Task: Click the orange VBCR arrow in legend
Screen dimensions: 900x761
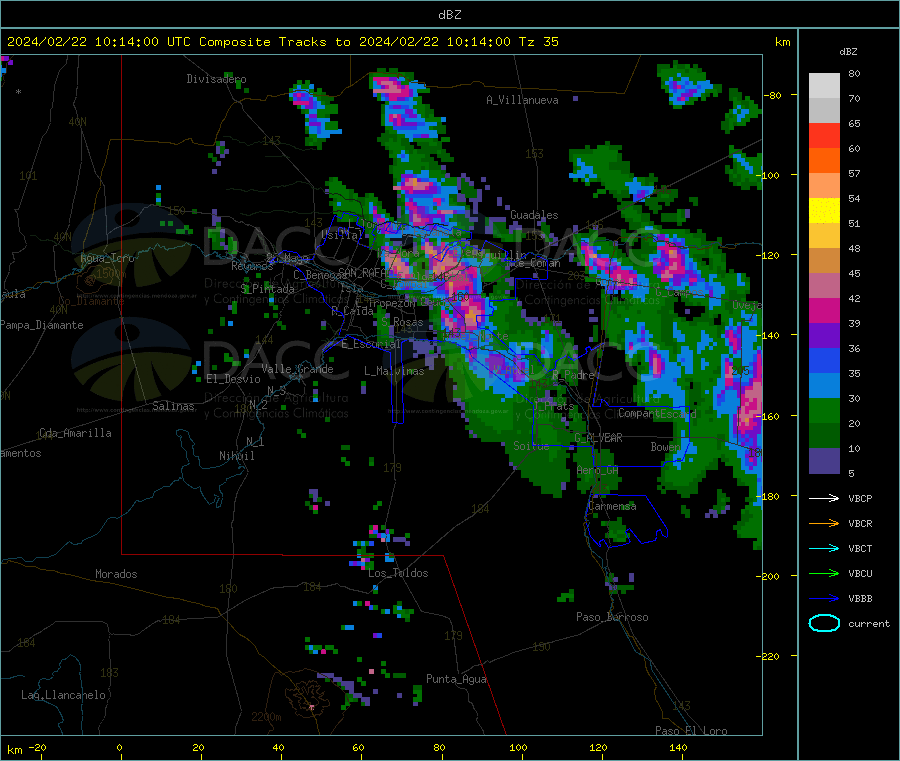Action: click(x=824, y=523)
